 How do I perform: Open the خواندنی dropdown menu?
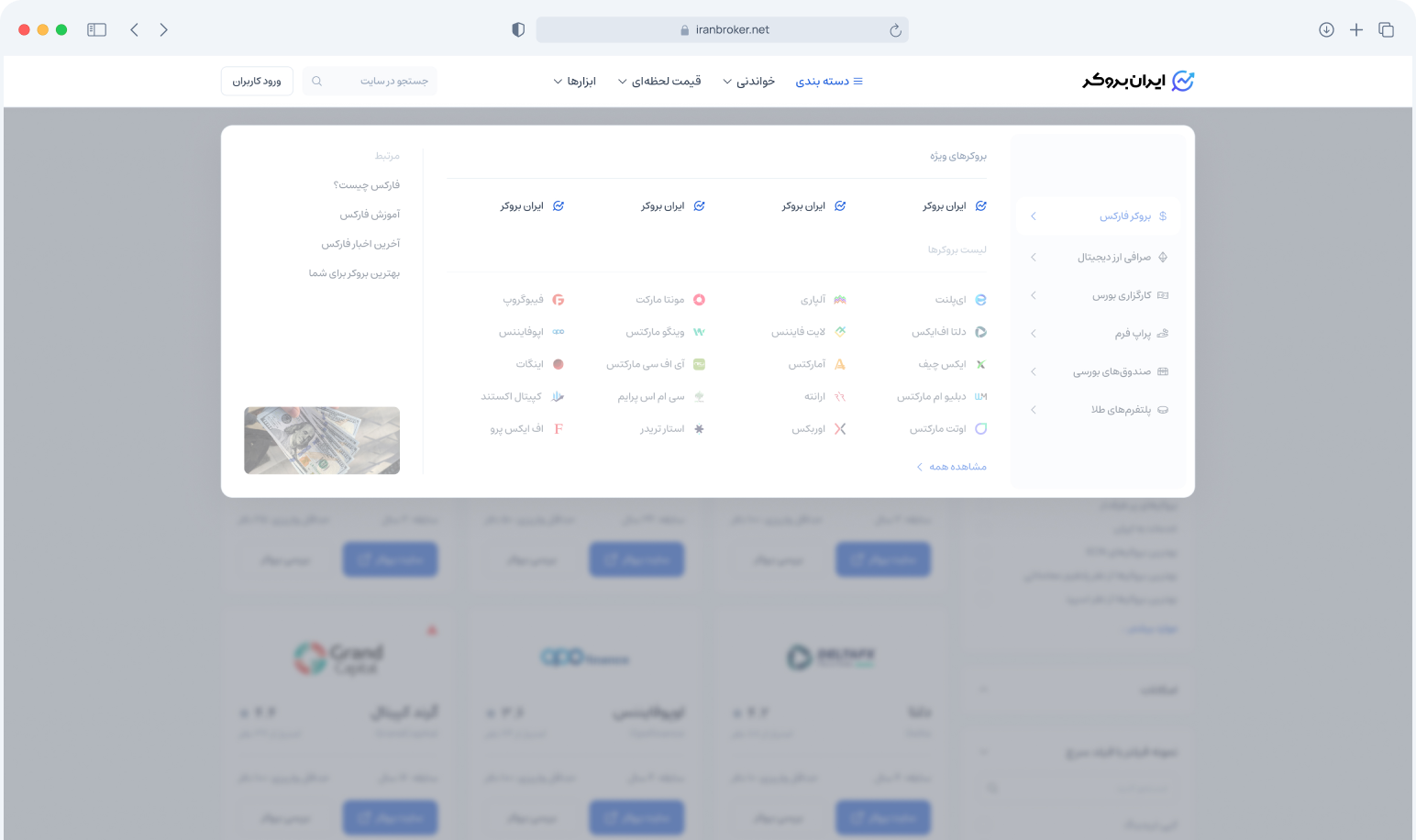pyautogui.click(x=748, y=82)
